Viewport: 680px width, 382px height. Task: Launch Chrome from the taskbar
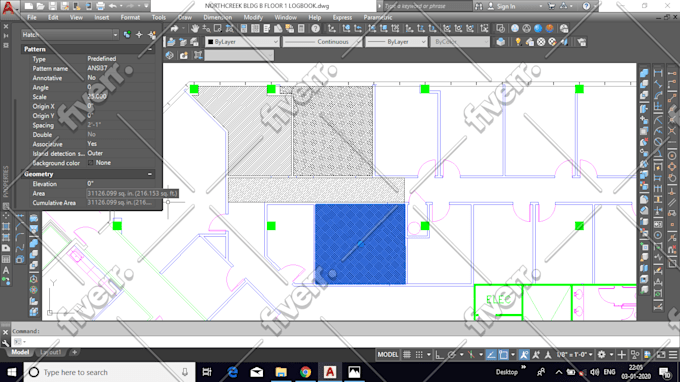click(x=305, y=372)
